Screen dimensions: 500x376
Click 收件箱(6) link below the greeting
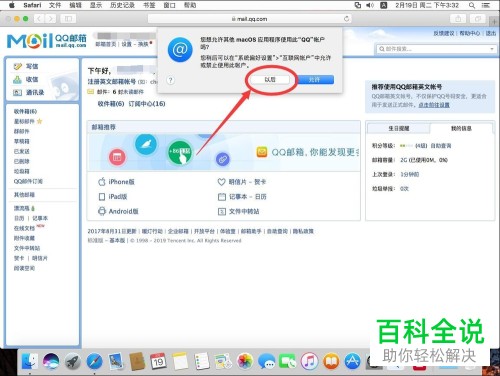pyautogui.click(x=111, y=104)
